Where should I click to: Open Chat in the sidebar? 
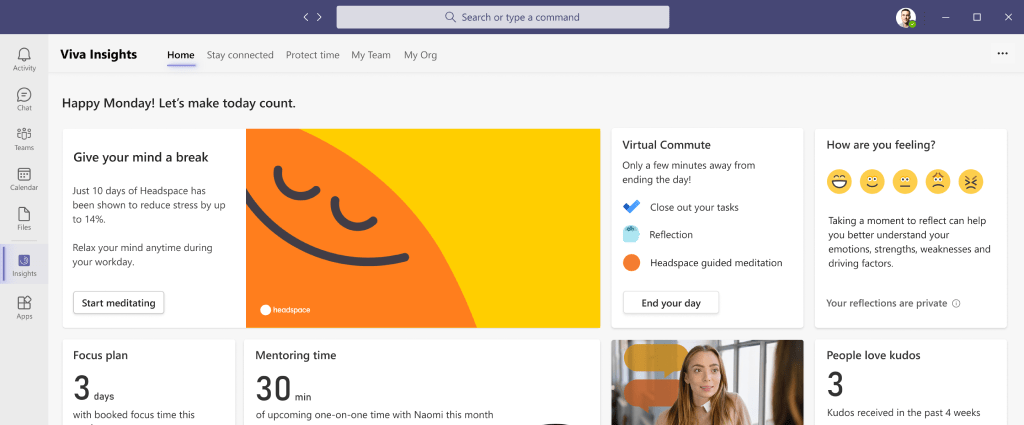coord(24,99)
